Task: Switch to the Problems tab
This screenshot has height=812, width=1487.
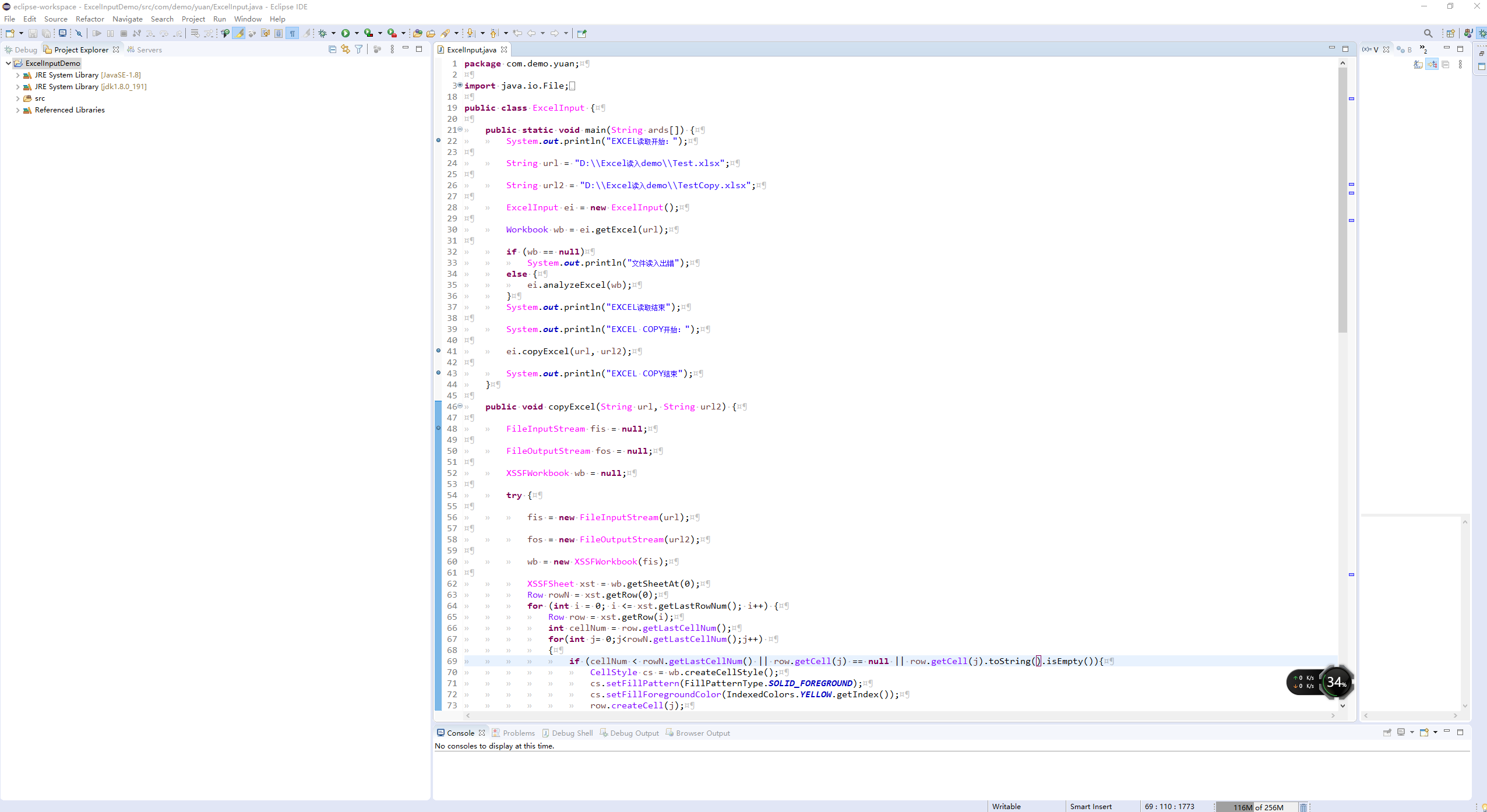Action: [518, 733]
